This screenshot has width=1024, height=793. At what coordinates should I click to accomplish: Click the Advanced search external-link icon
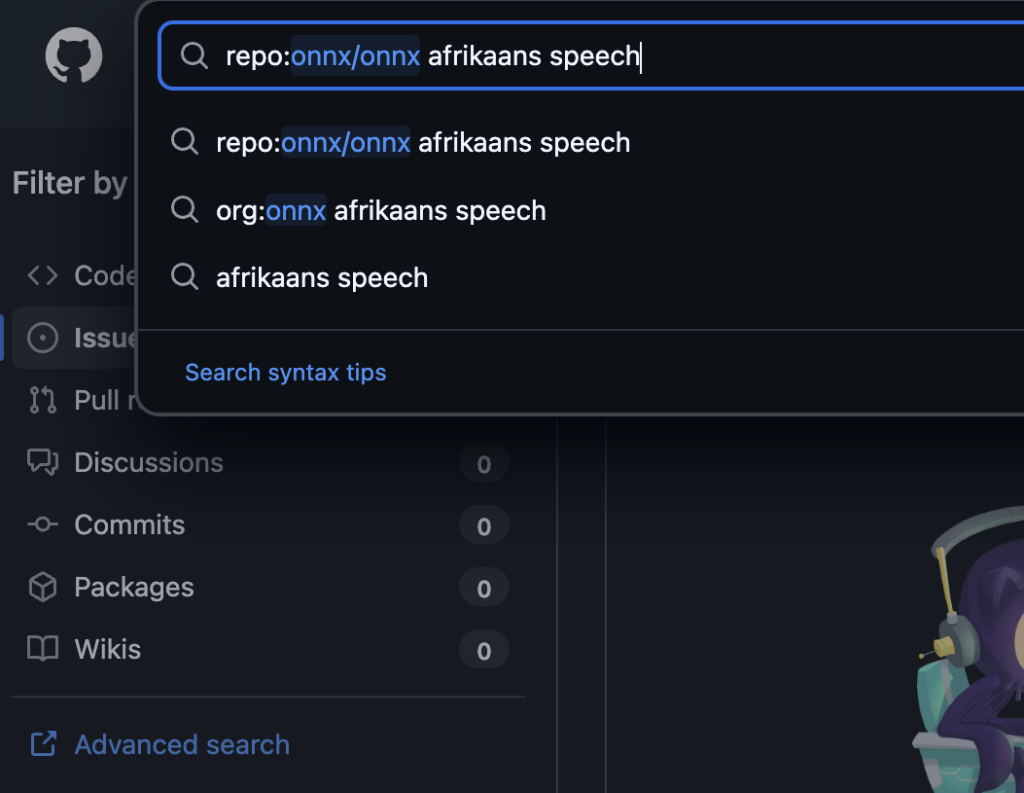(x=43, y=744)
